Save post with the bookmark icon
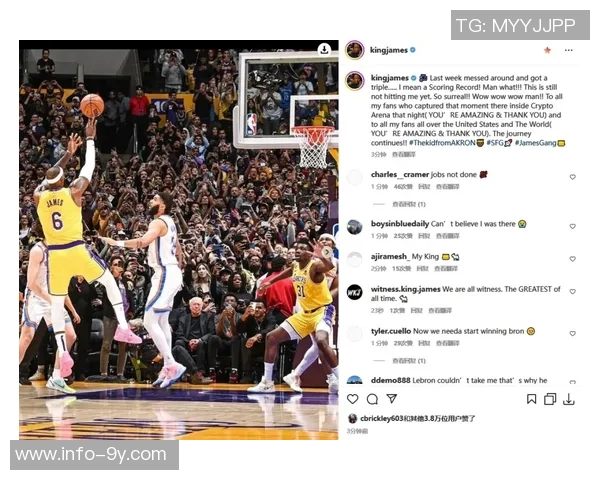600x480 pixels. click(x=531, y=399)
